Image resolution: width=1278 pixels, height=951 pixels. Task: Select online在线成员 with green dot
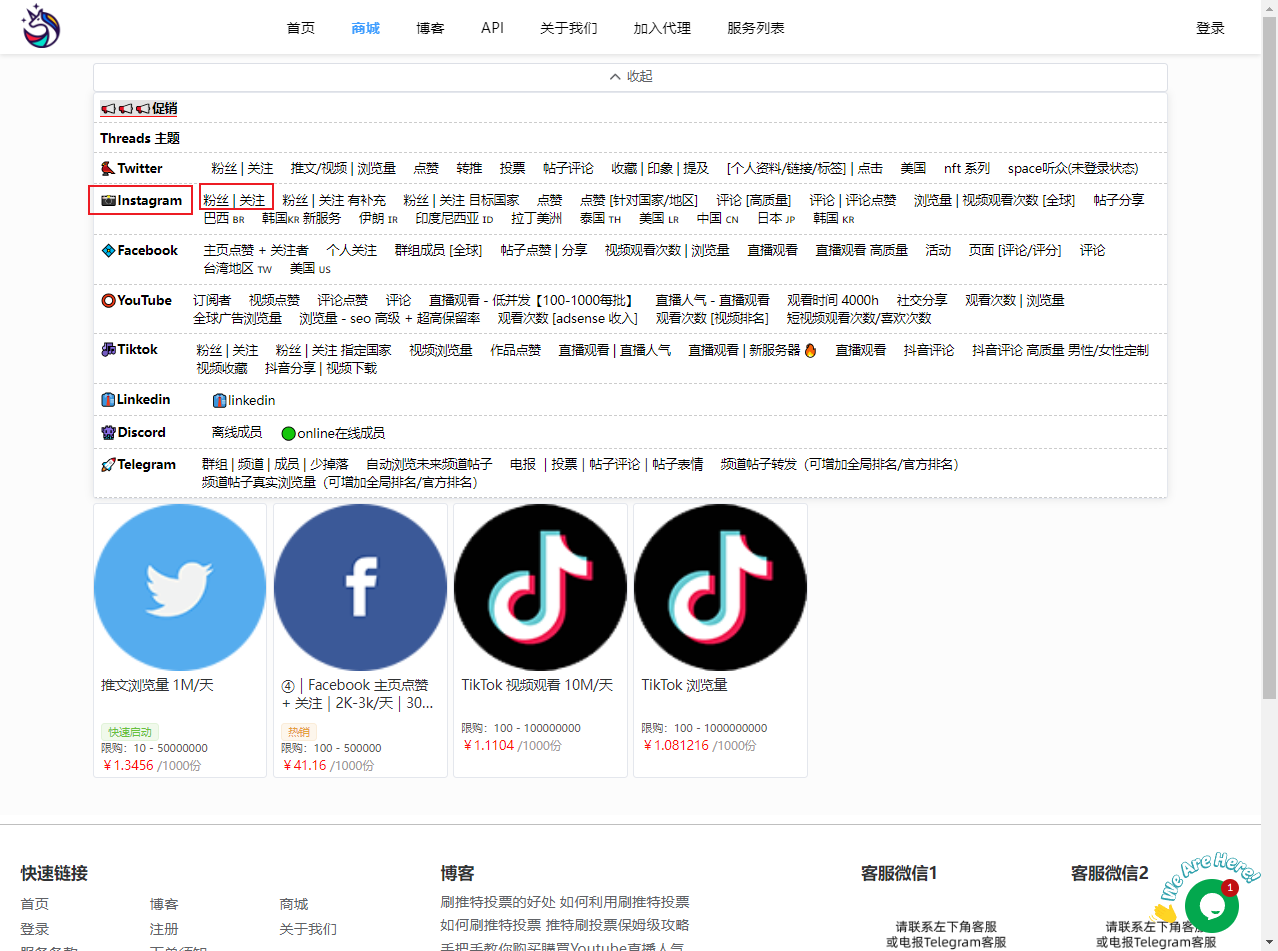[x=332, y=433]
